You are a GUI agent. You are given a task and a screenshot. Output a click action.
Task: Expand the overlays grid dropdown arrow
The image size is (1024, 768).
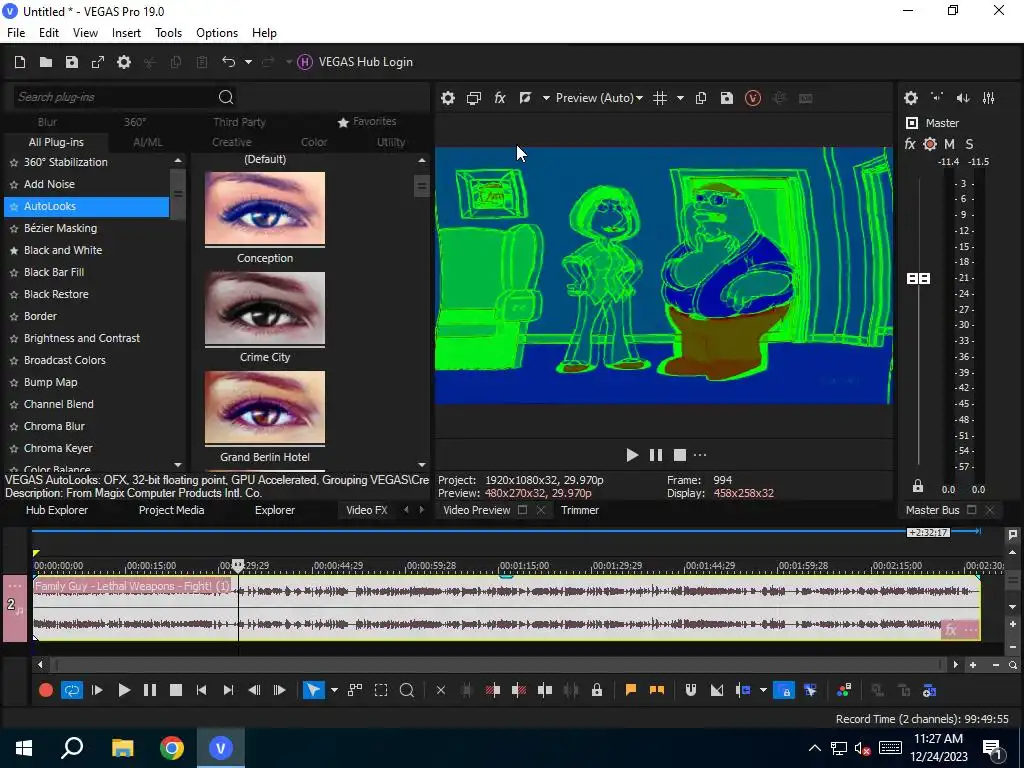tap(680, 98)
